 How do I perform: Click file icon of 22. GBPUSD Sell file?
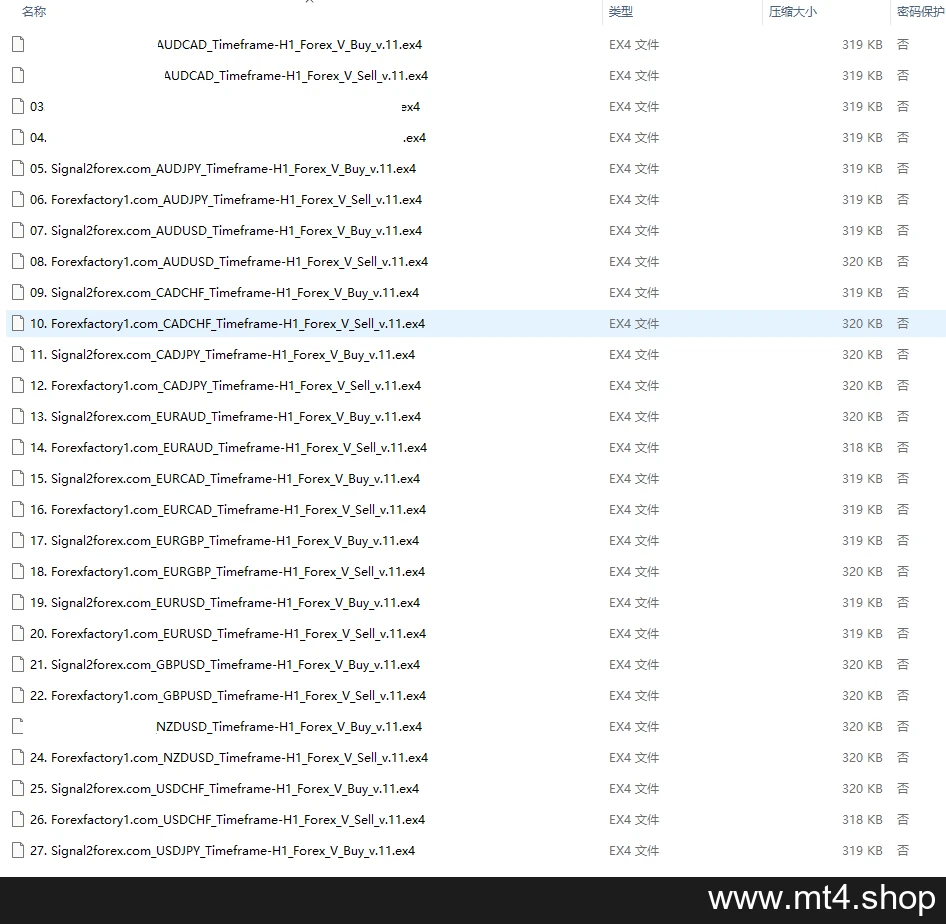tap(18, 695)
